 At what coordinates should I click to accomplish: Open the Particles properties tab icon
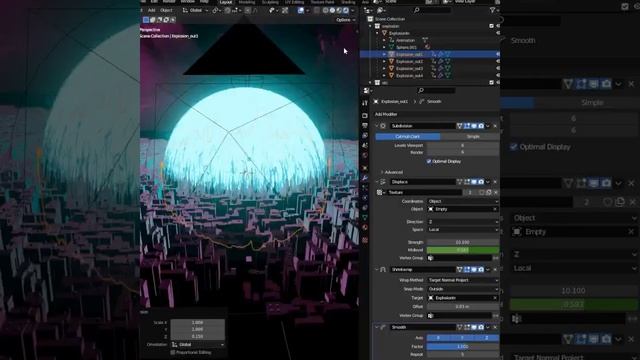coord(365,188)
